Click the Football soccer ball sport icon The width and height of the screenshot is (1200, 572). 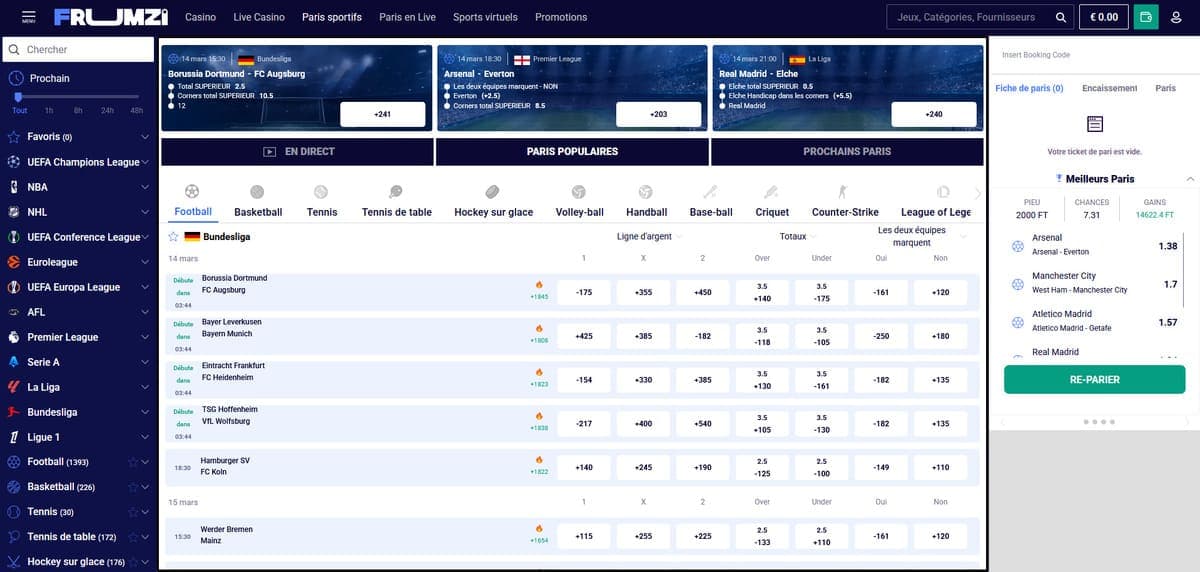[192, 191]
